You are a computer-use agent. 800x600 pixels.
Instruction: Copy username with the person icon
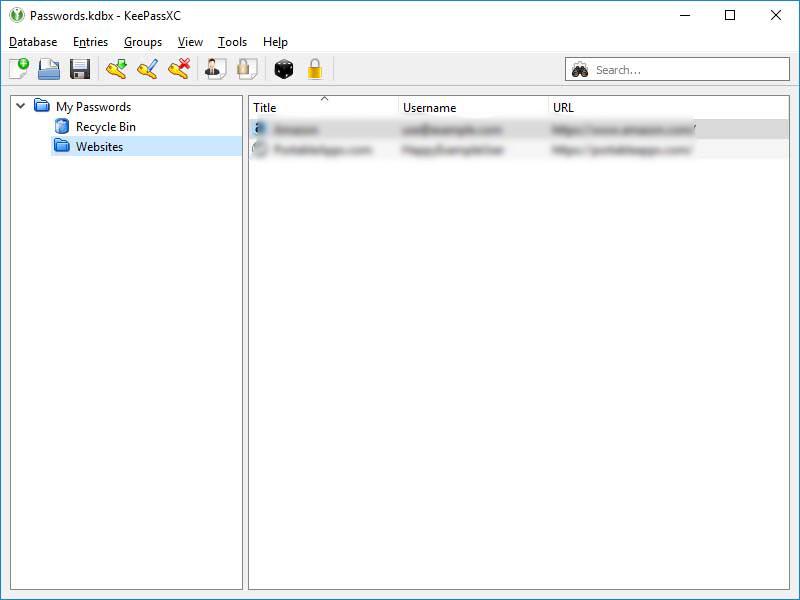[215, 69]
